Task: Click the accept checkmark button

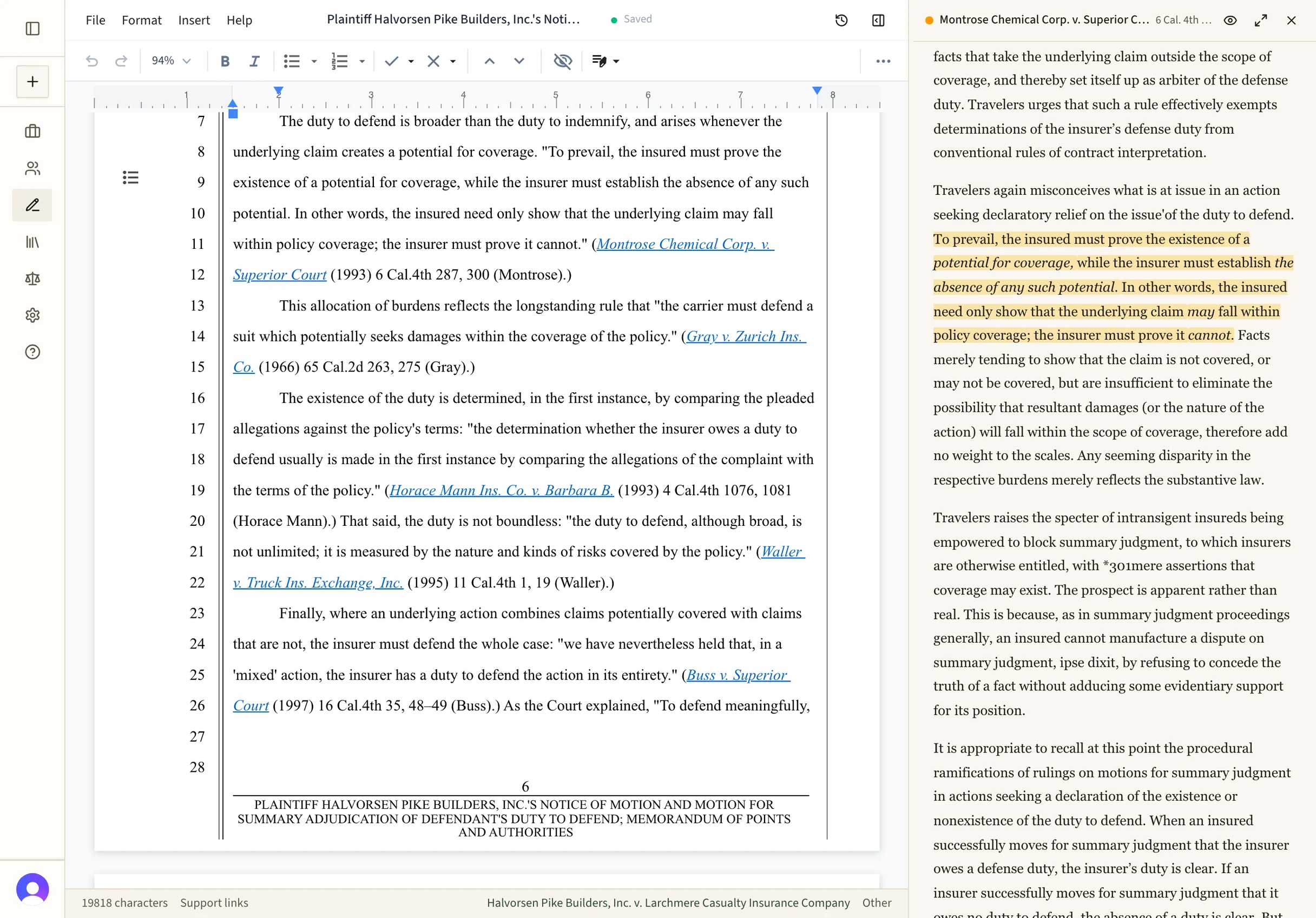Action: 391,61
